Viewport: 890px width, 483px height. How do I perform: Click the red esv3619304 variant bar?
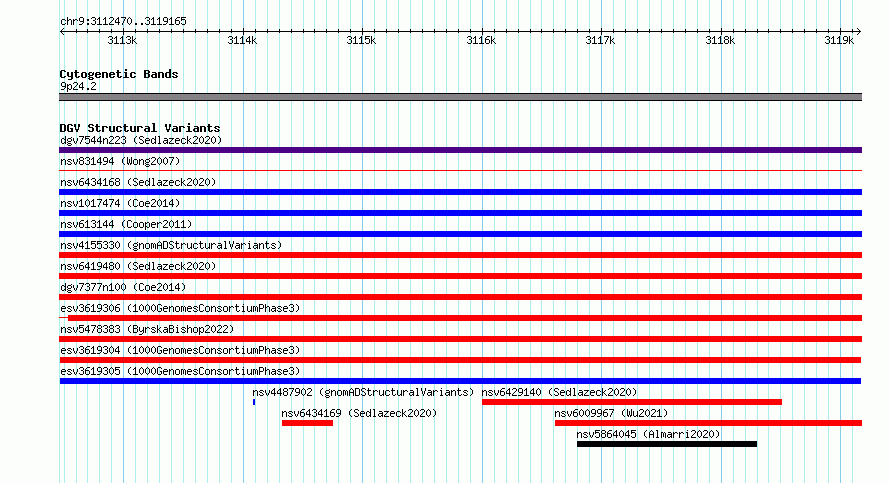tap(460, 360)
